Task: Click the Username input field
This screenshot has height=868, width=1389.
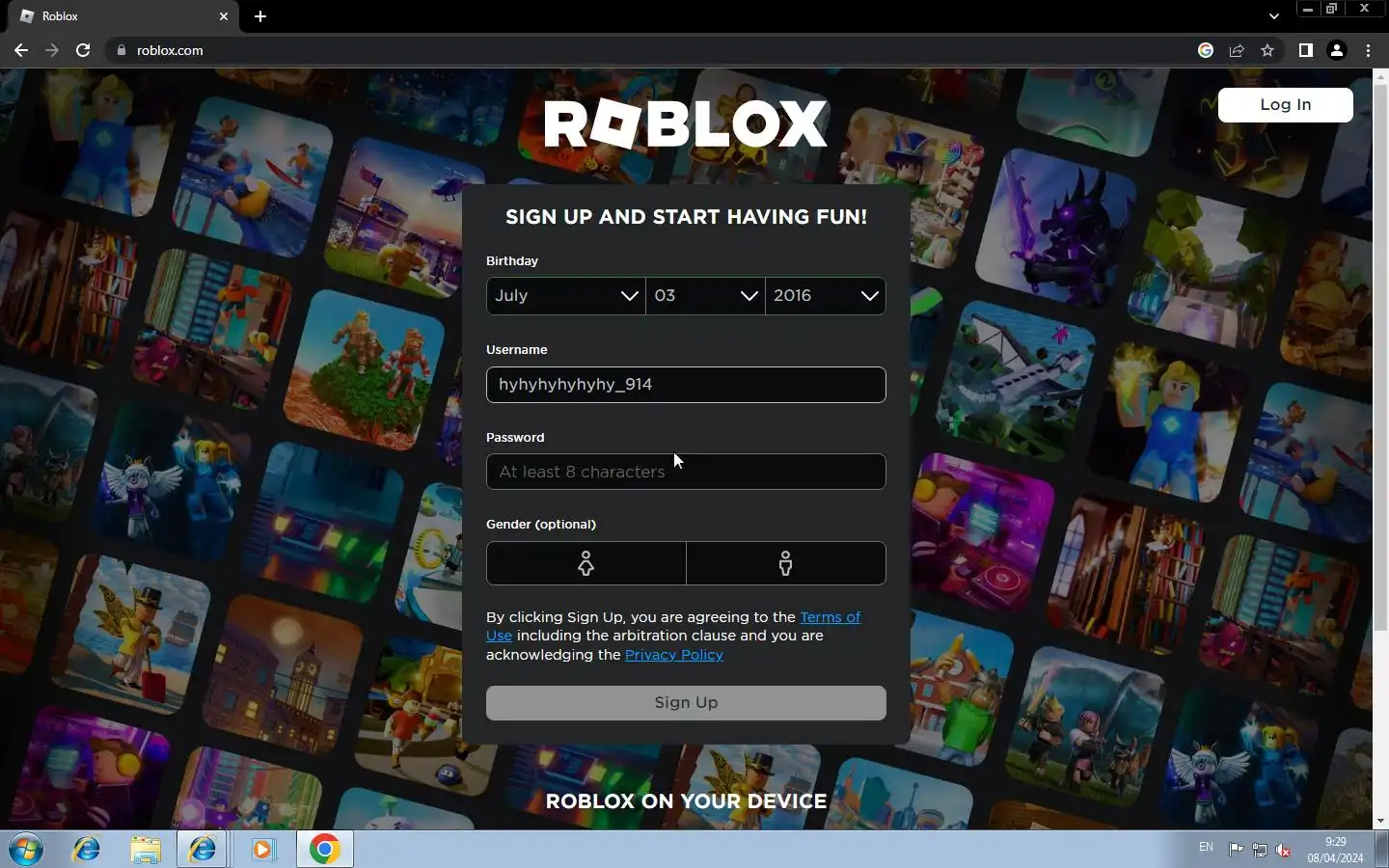Action: point(686,385)
